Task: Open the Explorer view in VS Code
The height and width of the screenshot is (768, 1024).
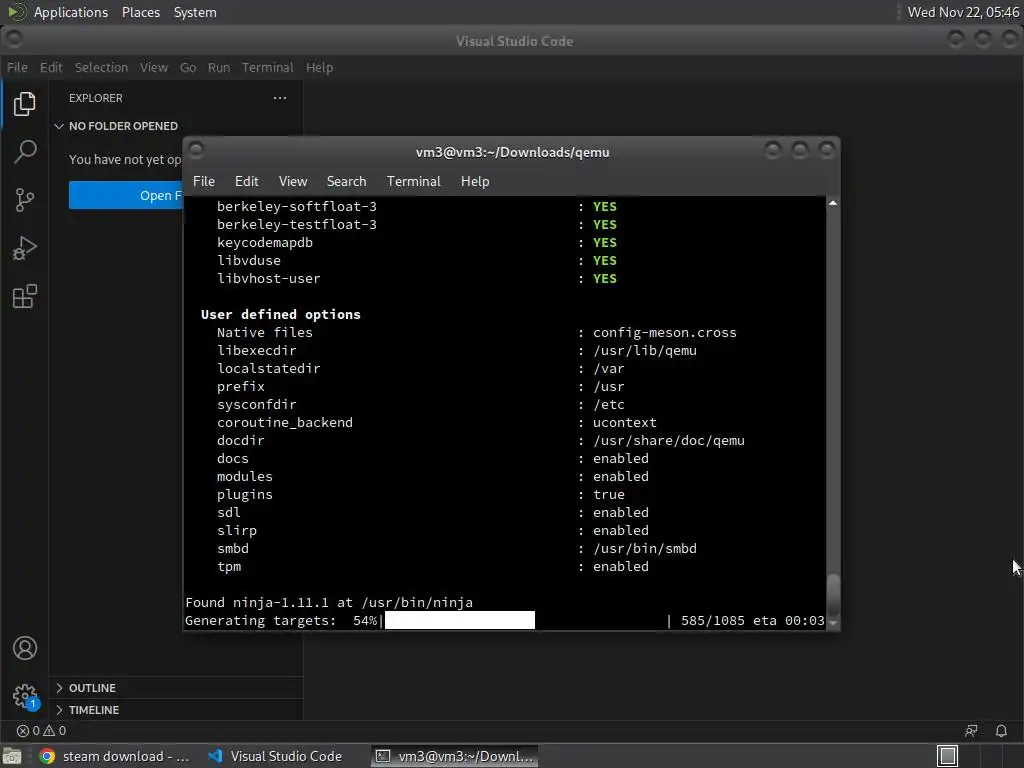Action: (25, 104)
